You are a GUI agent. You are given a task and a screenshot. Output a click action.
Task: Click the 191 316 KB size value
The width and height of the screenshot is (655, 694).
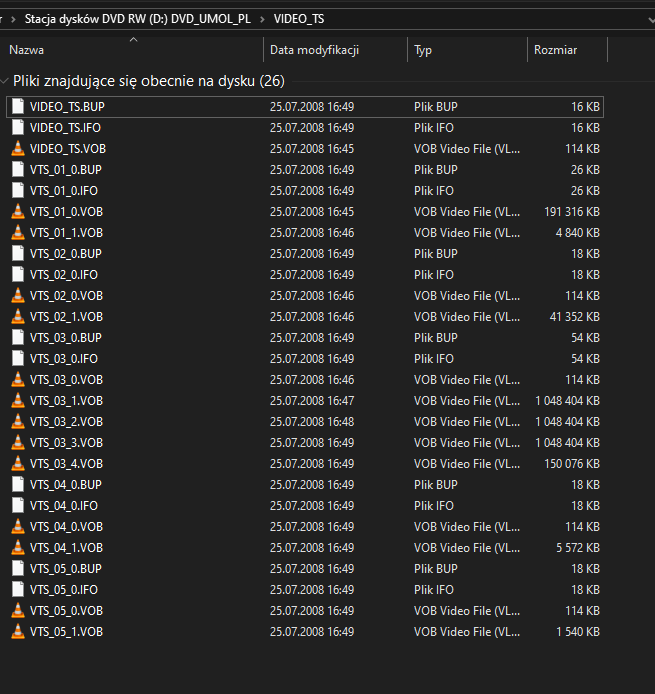coord(572,212)
